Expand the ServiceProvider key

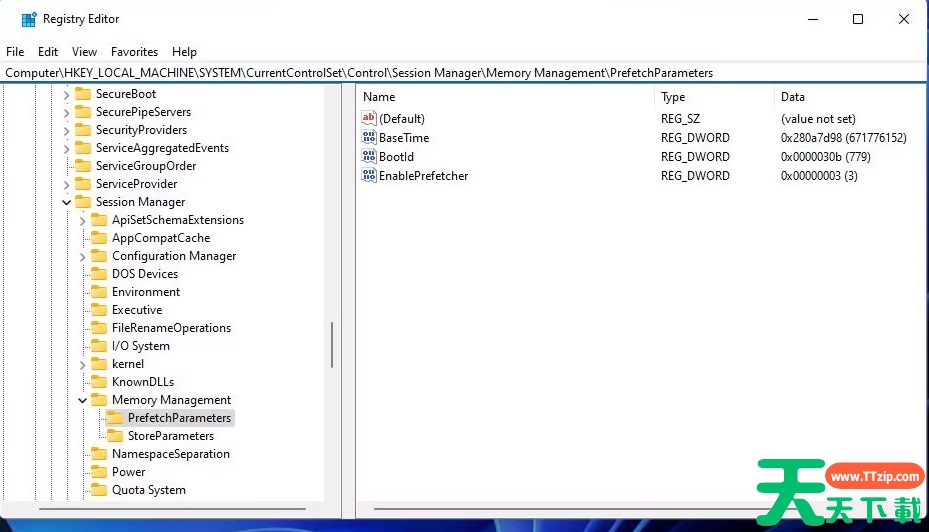click(x=66, y=184)
